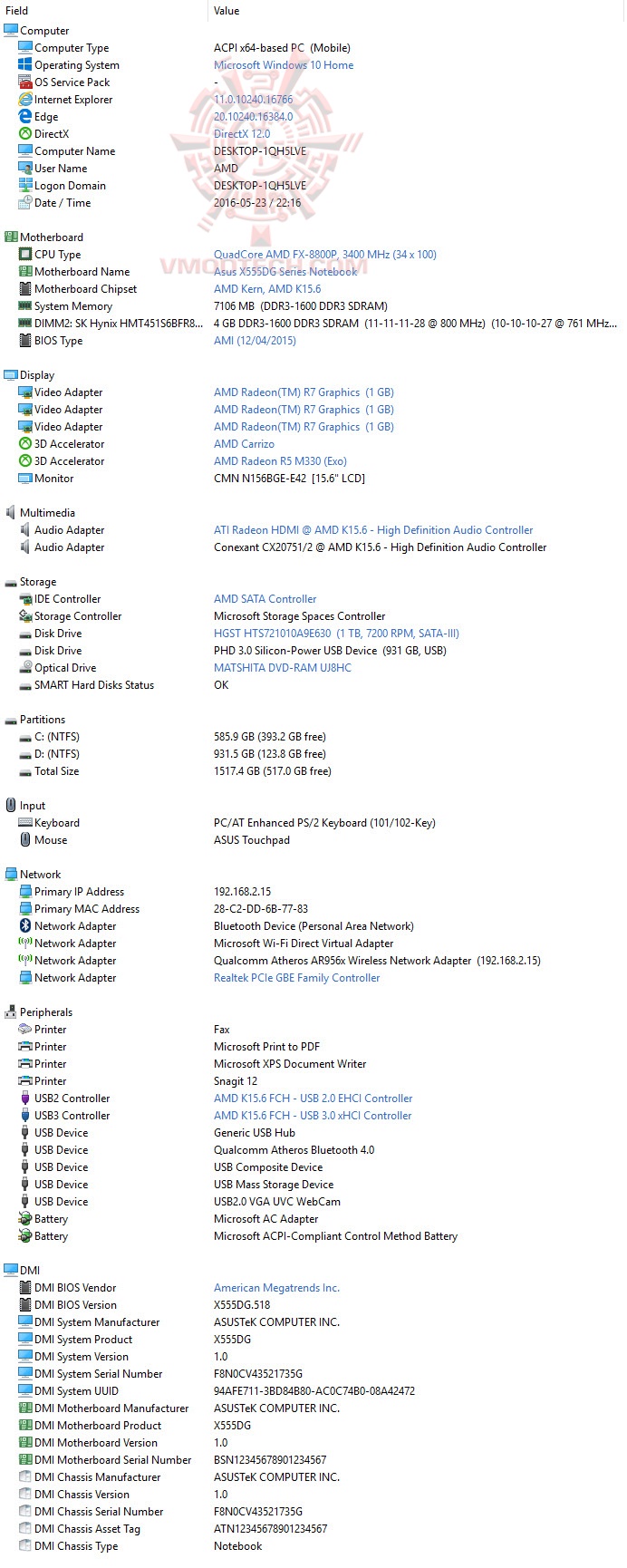This screenshot has width=627, height=1568.
Task: Click the User Name person icon
Action: (25, 168)
